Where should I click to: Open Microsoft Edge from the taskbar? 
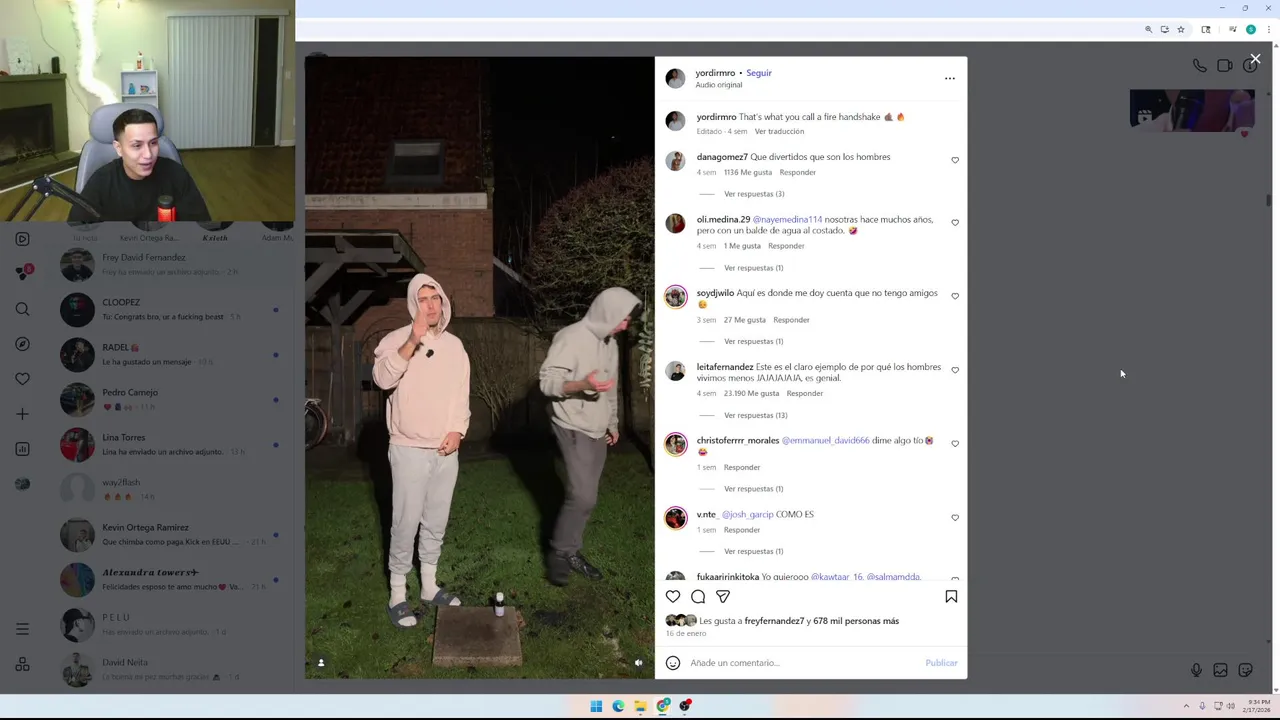pos(618,706)
